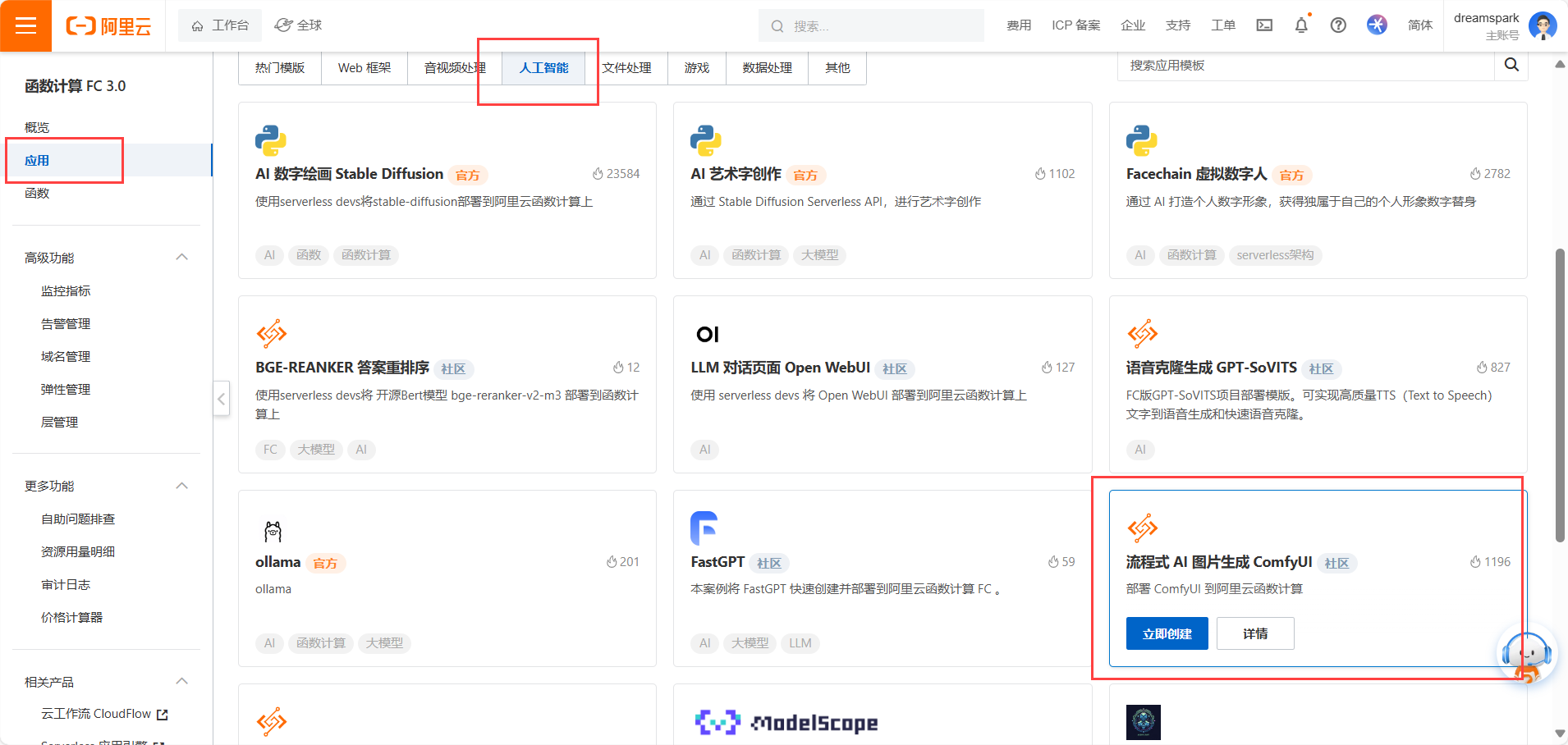Switch to the 游戏 tab
Screen dimensions: 1568x745
[x=697, y=68]
